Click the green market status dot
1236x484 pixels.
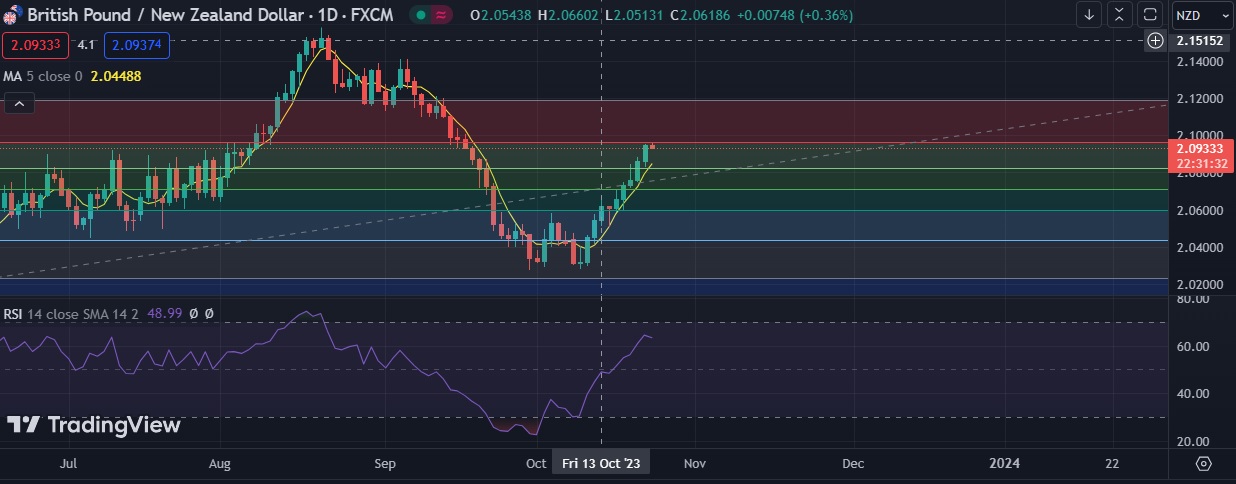click(x=420, y=15)
